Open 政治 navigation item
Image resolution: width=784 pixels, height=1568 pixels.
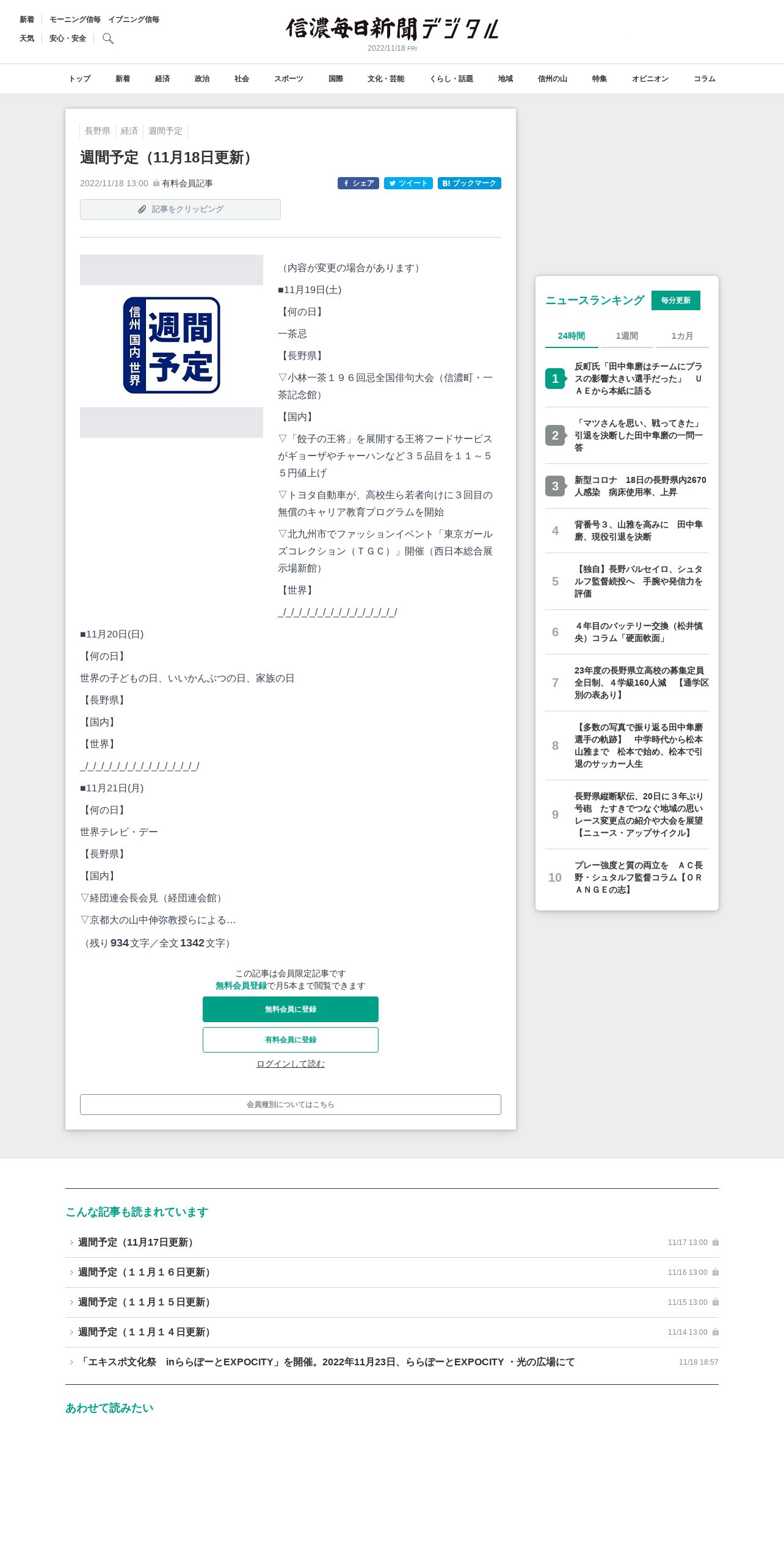(202, 79)
